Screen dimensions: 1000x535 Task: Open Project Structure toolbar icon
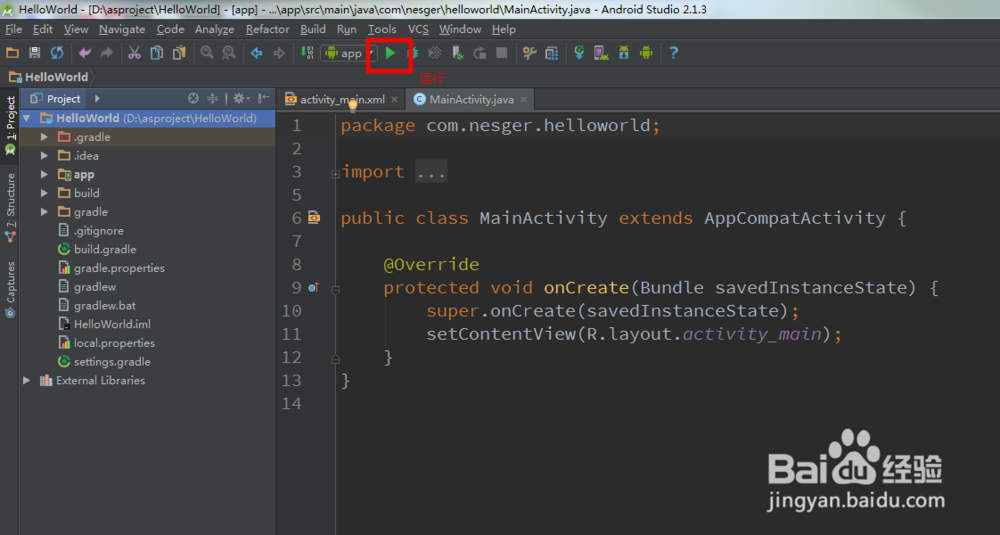pyautogui.click(x=529, y=53)
